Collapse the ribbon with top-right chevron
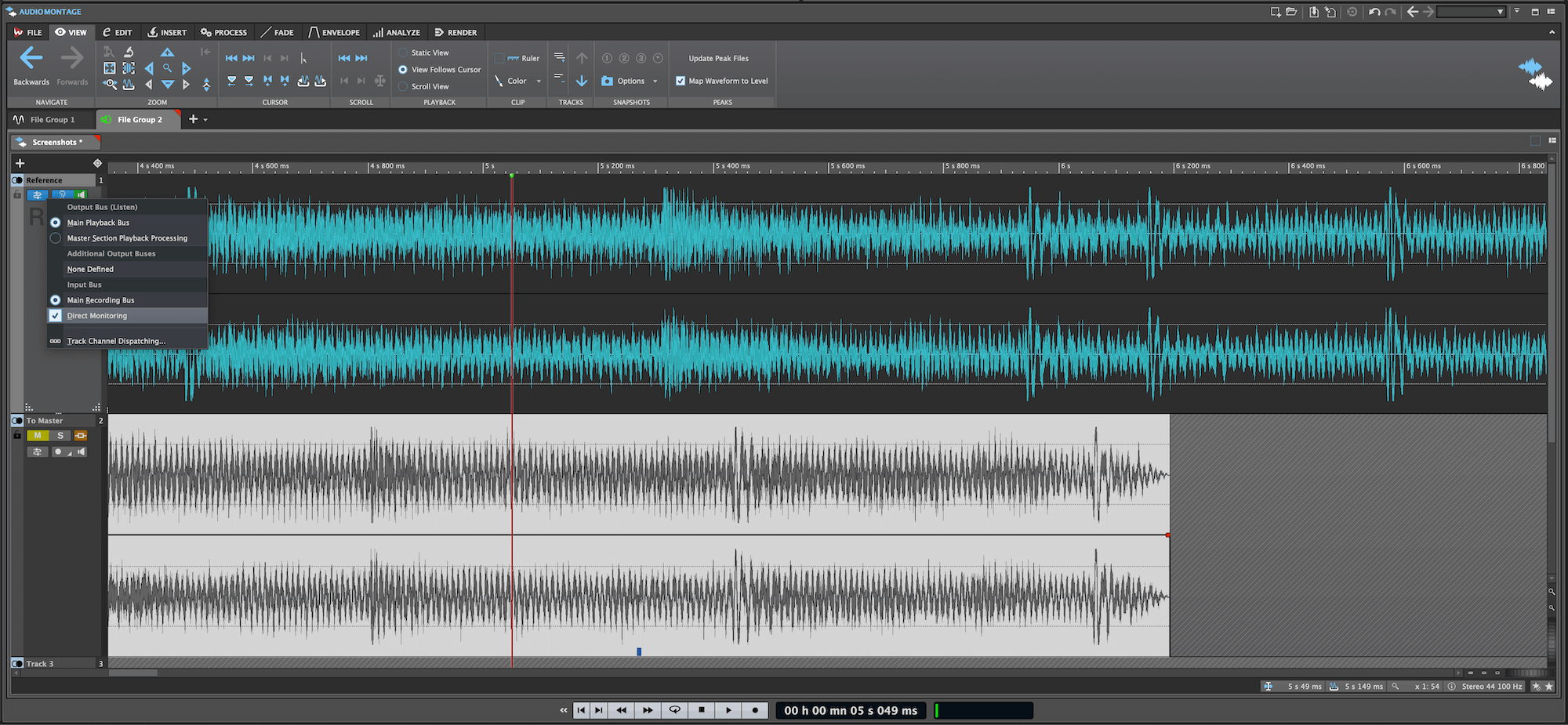1568x725 pixels. [1552, 32]
